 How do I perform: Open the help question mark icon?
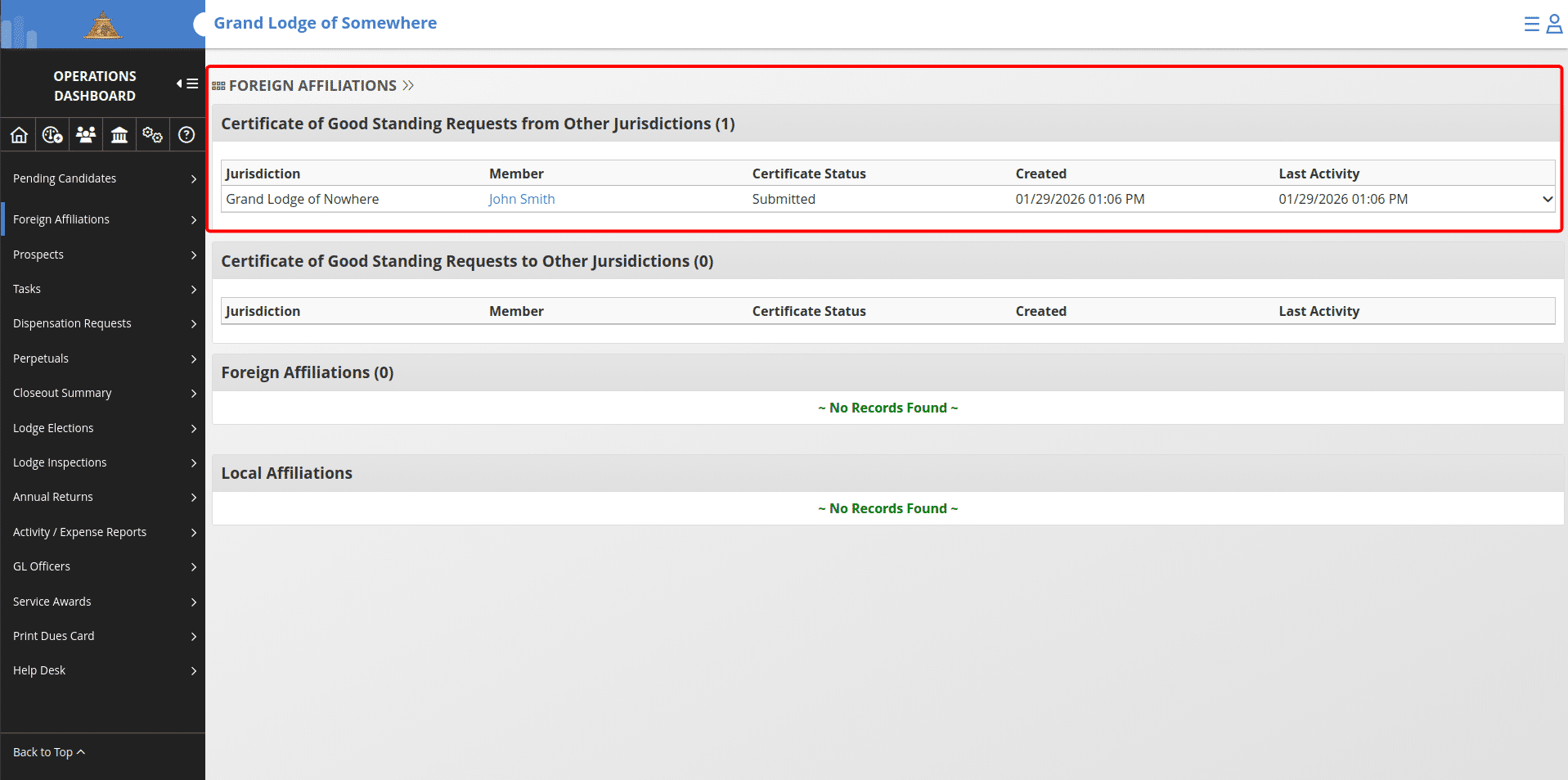(x=186, y=135)
